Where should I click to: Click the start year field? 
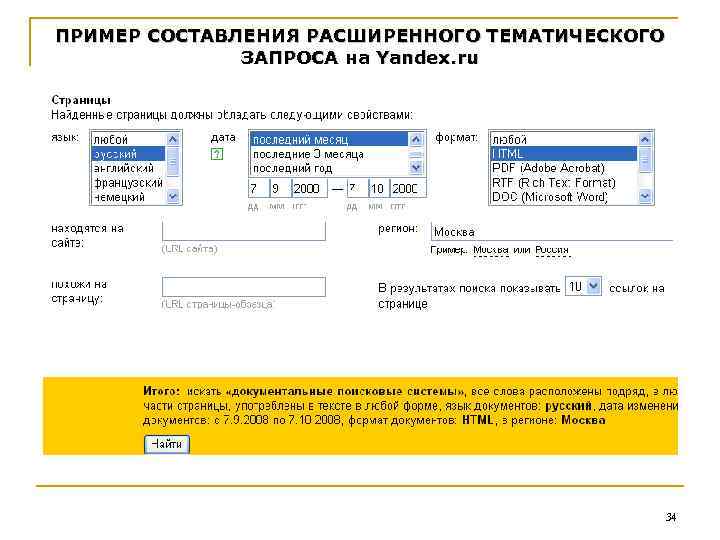pos(309,188)
